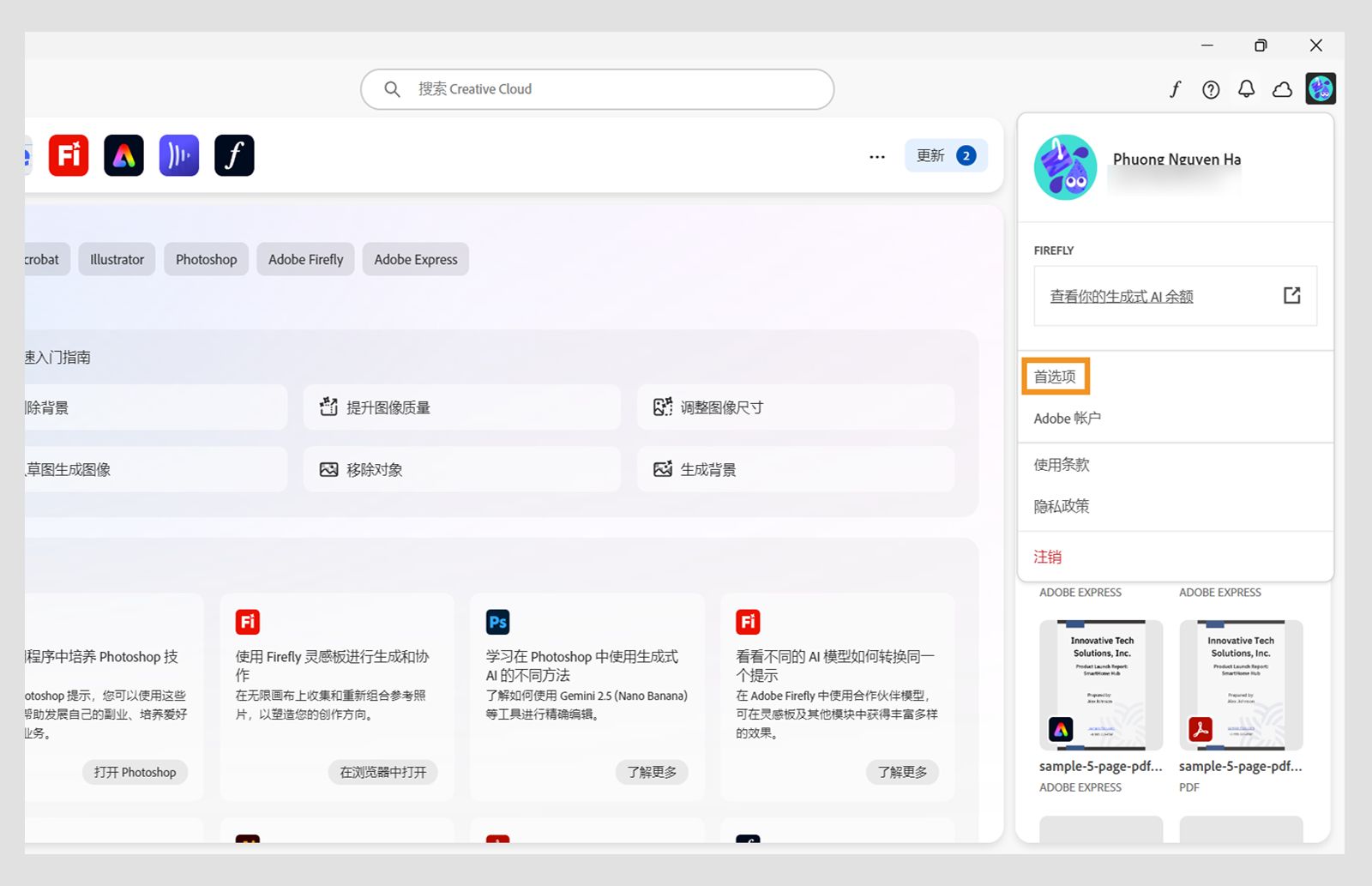Click the 更新 button with badge 2
Viewport: 1372px width, 886px height.
(x=946, y=156)
